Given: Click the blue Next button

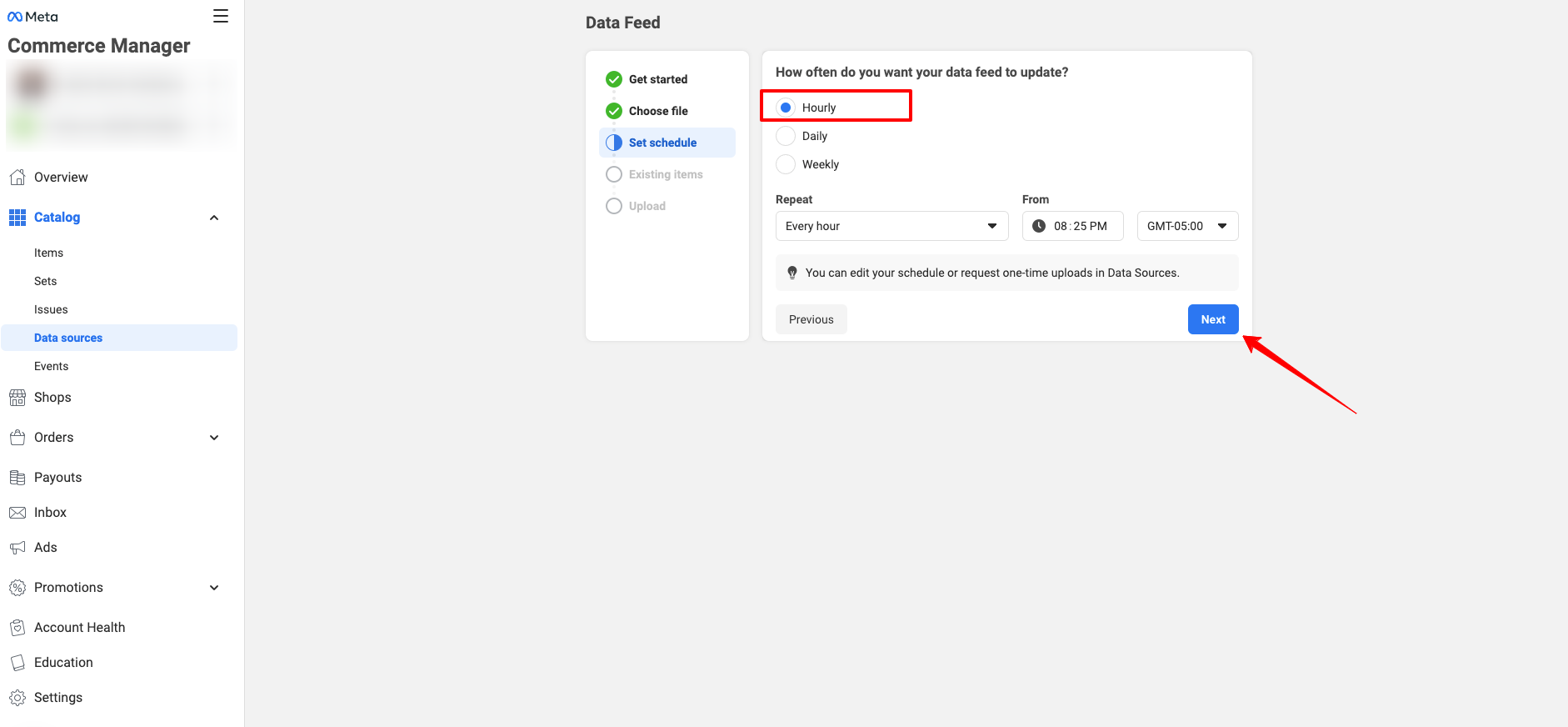Looking at the screenshot, I should click(1212, 319).
